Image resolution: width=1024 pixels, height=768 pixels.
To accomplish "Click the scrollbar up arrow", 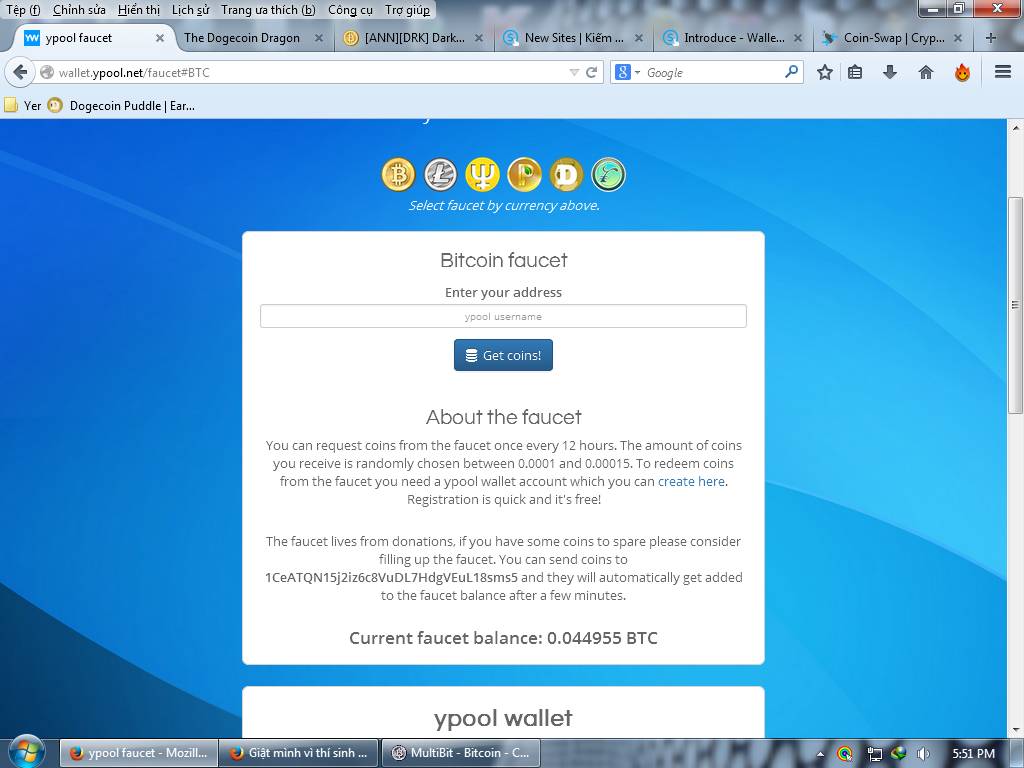I will (x=1015, y=127).
